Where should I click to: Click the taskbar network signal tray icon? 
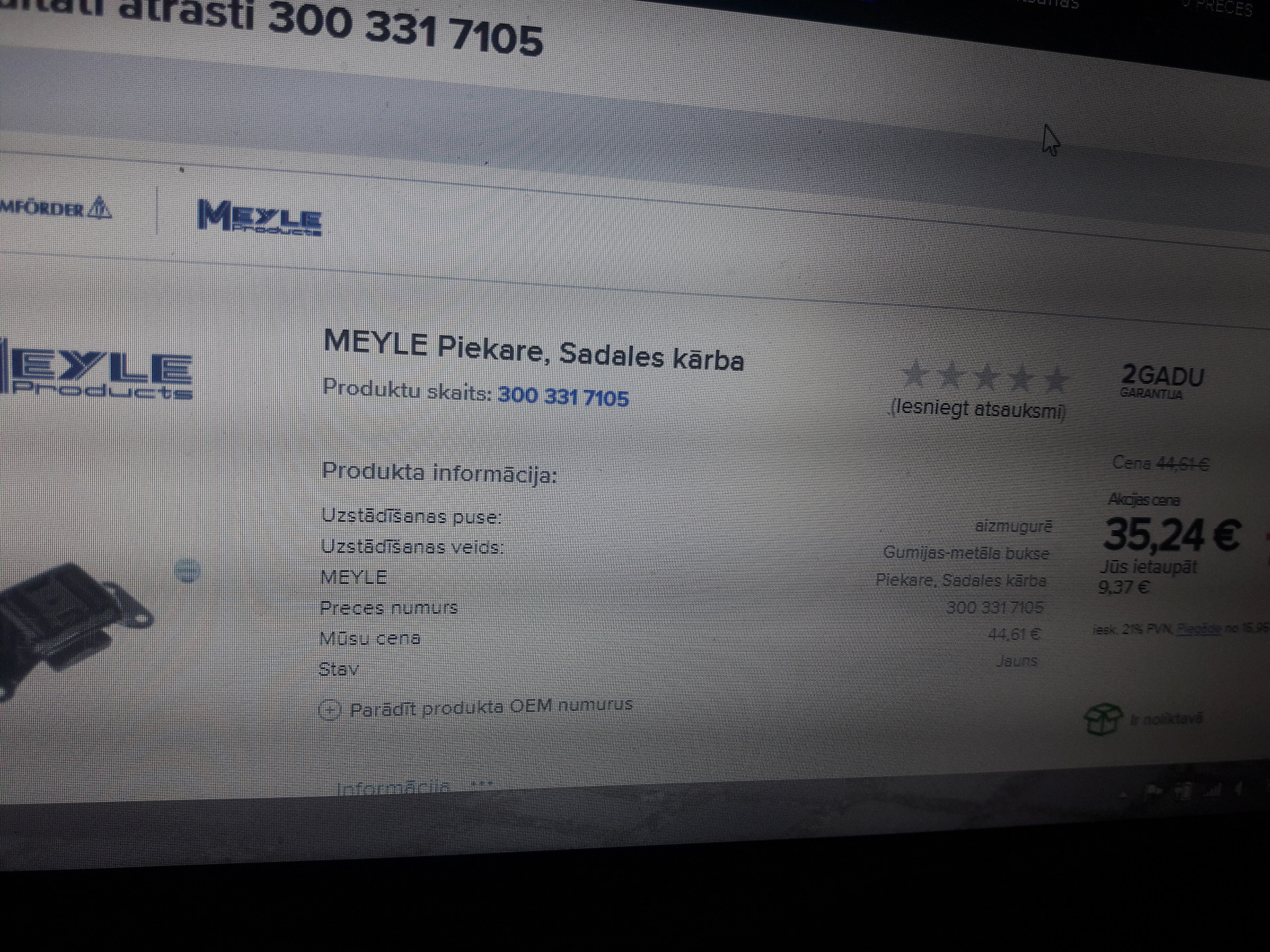pyautogui.click(x=1213, y=790)
